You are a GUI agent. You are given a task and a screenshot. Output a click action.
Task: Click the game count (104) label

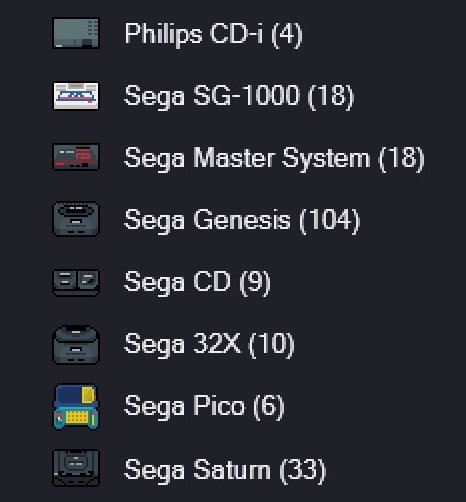pos(330,220)
